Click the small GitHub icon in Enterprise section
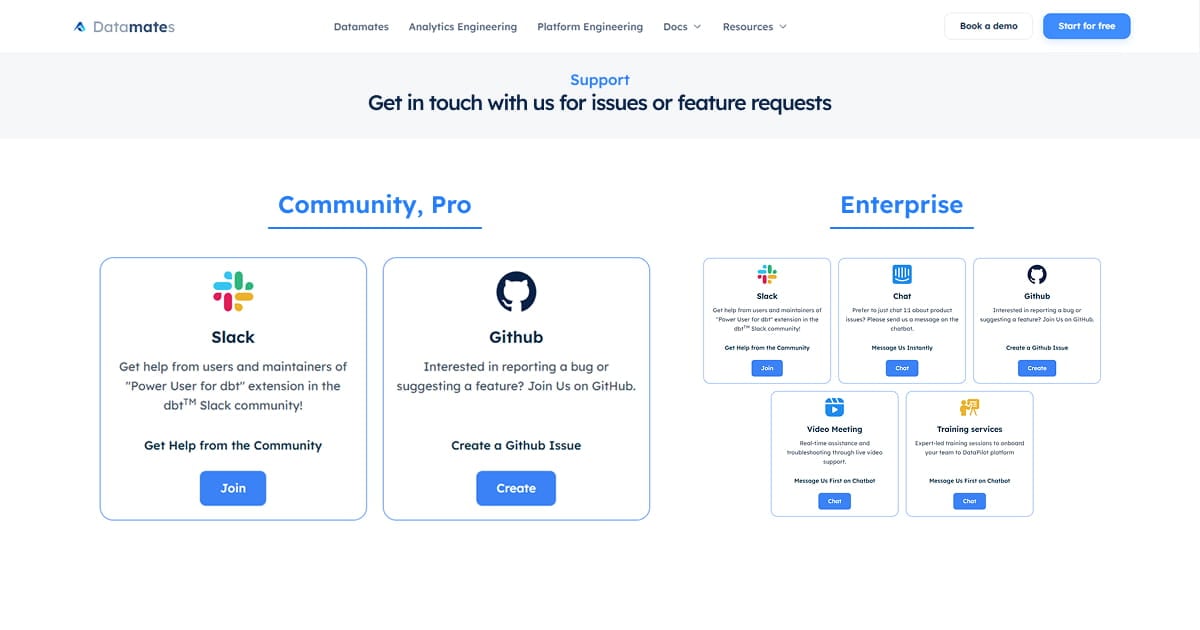Viewport: 1200px width, 630px height. pos(1037,275)
